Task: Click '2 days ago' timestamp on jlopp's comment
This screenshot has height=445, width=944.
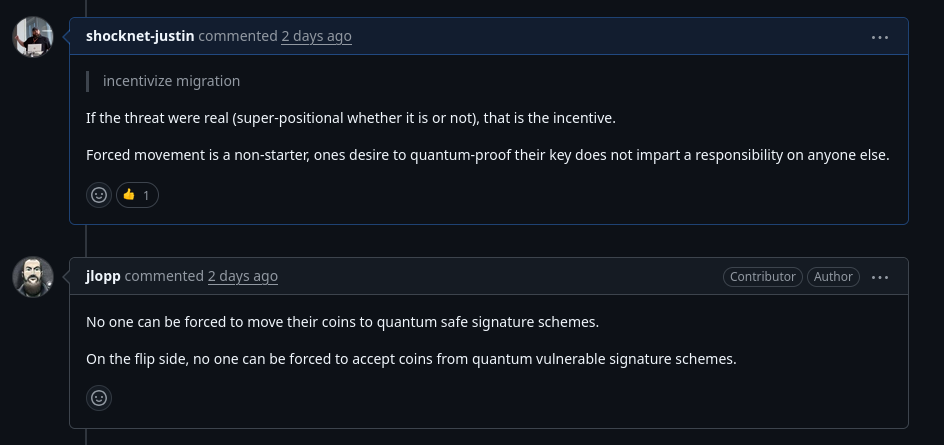Action: [243, 276]
